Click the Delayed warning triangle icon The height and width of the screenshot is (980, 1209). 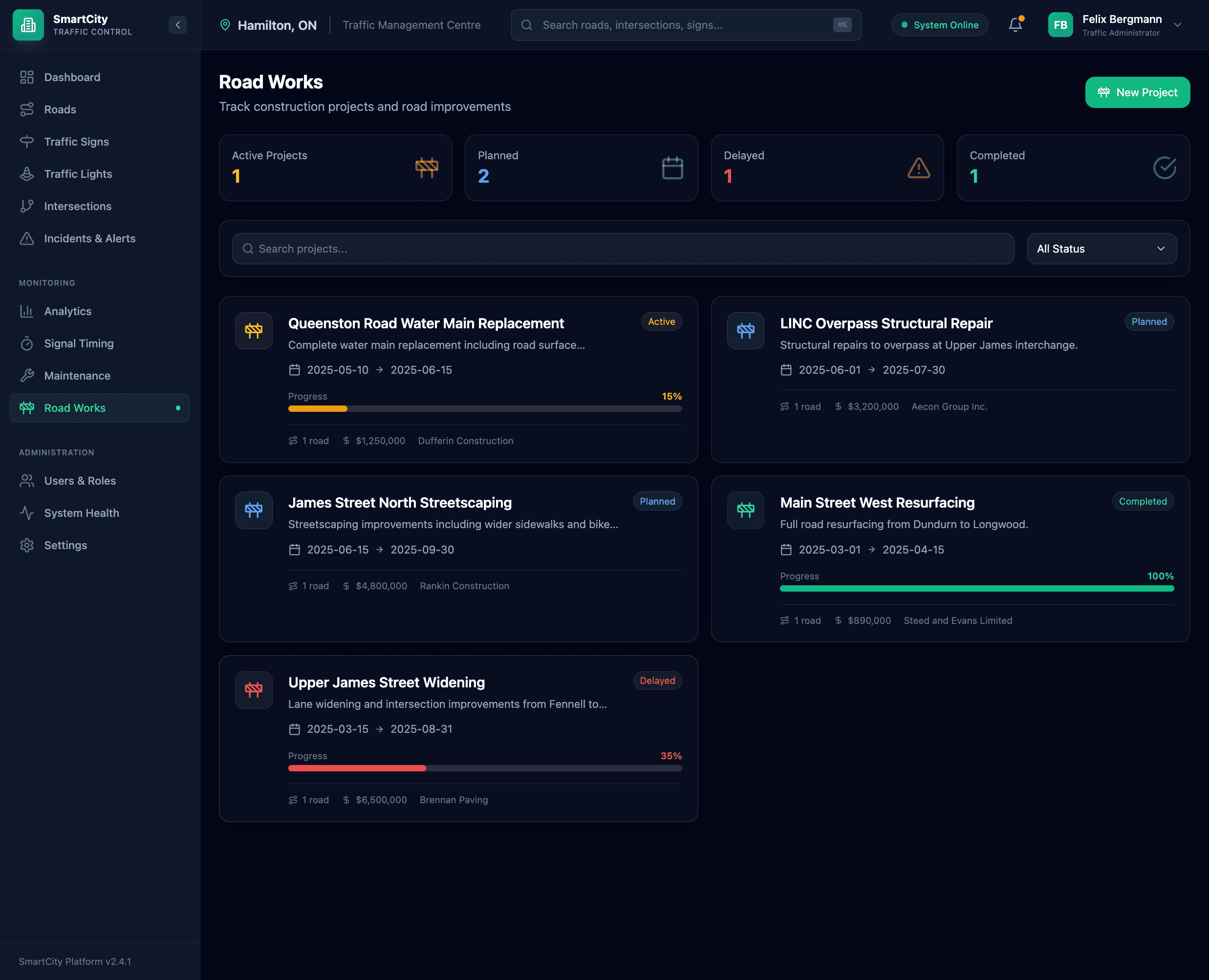(918, 168)
